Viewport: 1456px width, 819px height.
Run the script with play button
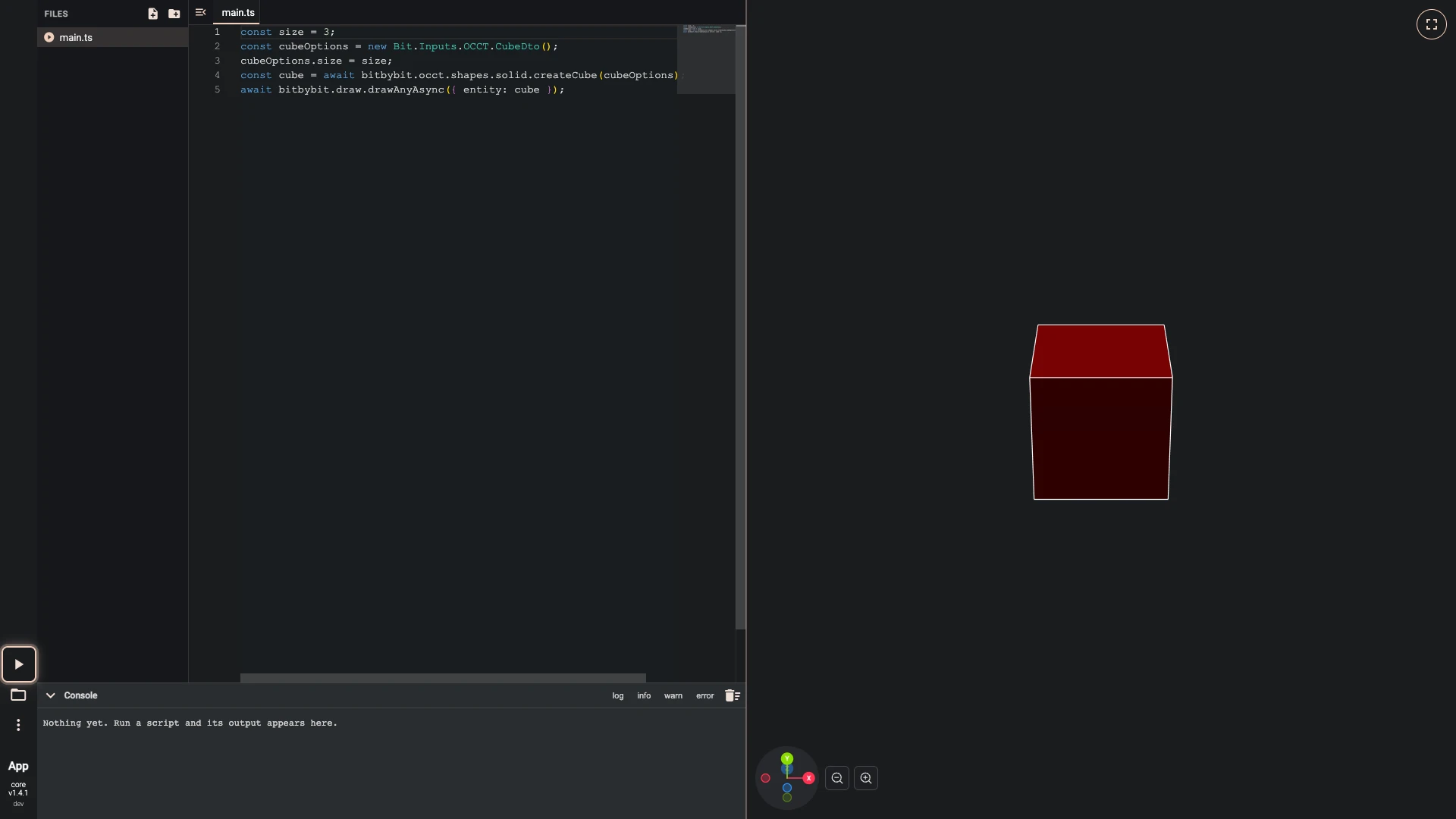click(19, 664)
